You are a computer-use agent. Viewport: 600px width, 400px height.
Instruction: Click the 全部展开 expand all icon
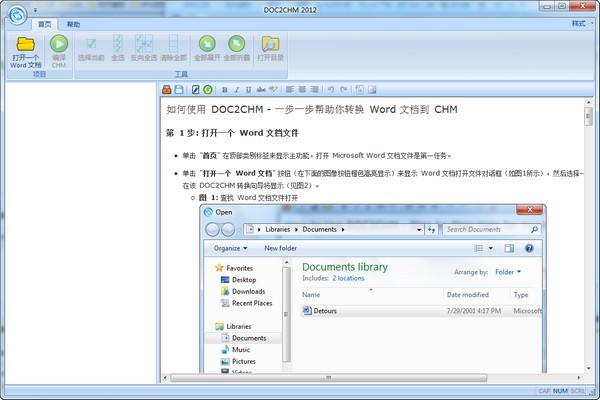click(207, 49)
